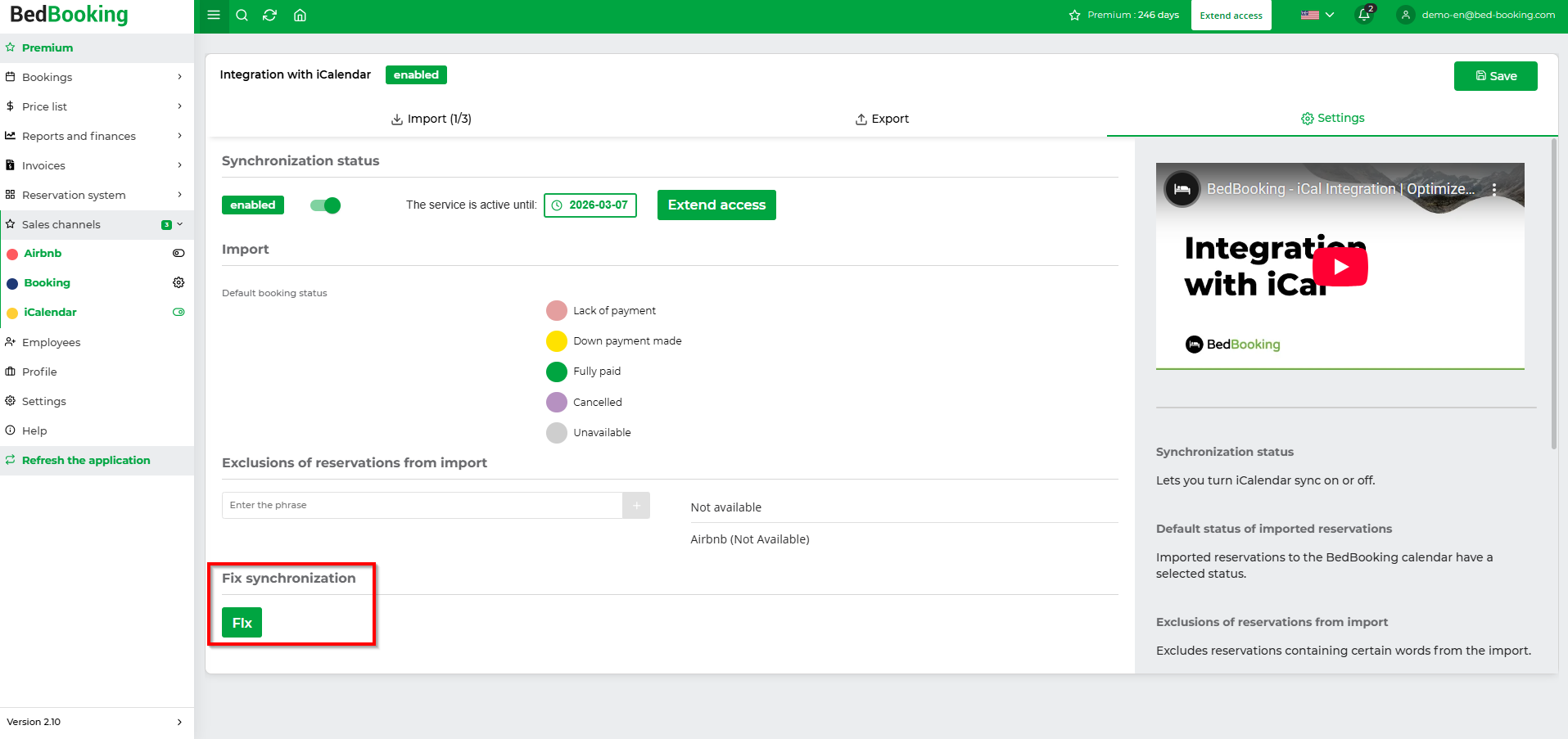Switch to the Export tab
Screen dimensions: 1568x739
882,119
